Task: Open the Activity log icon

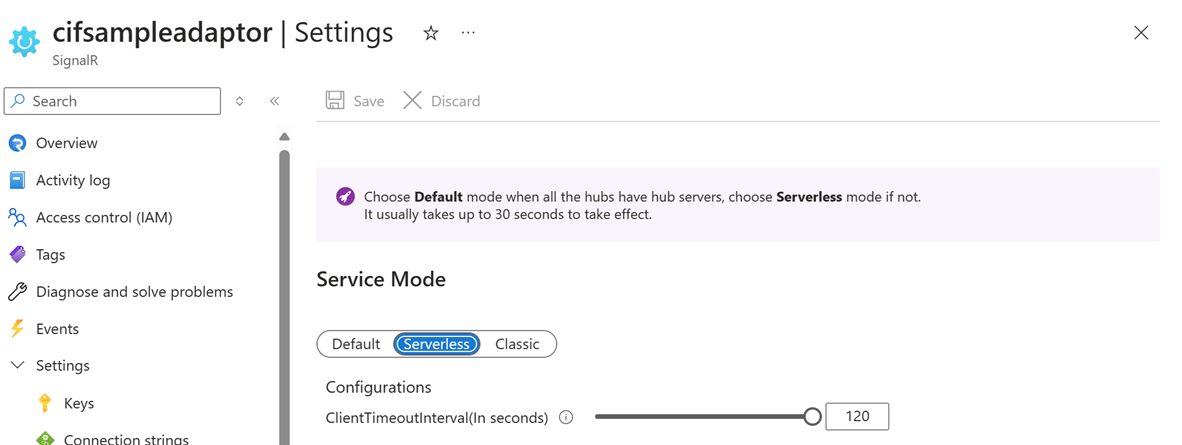Action: [x=17, y=180]
